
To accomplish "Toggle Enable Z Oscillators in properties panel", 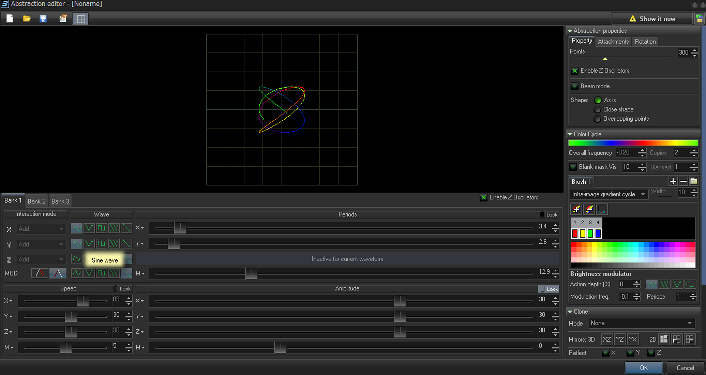I will [575, 71].
